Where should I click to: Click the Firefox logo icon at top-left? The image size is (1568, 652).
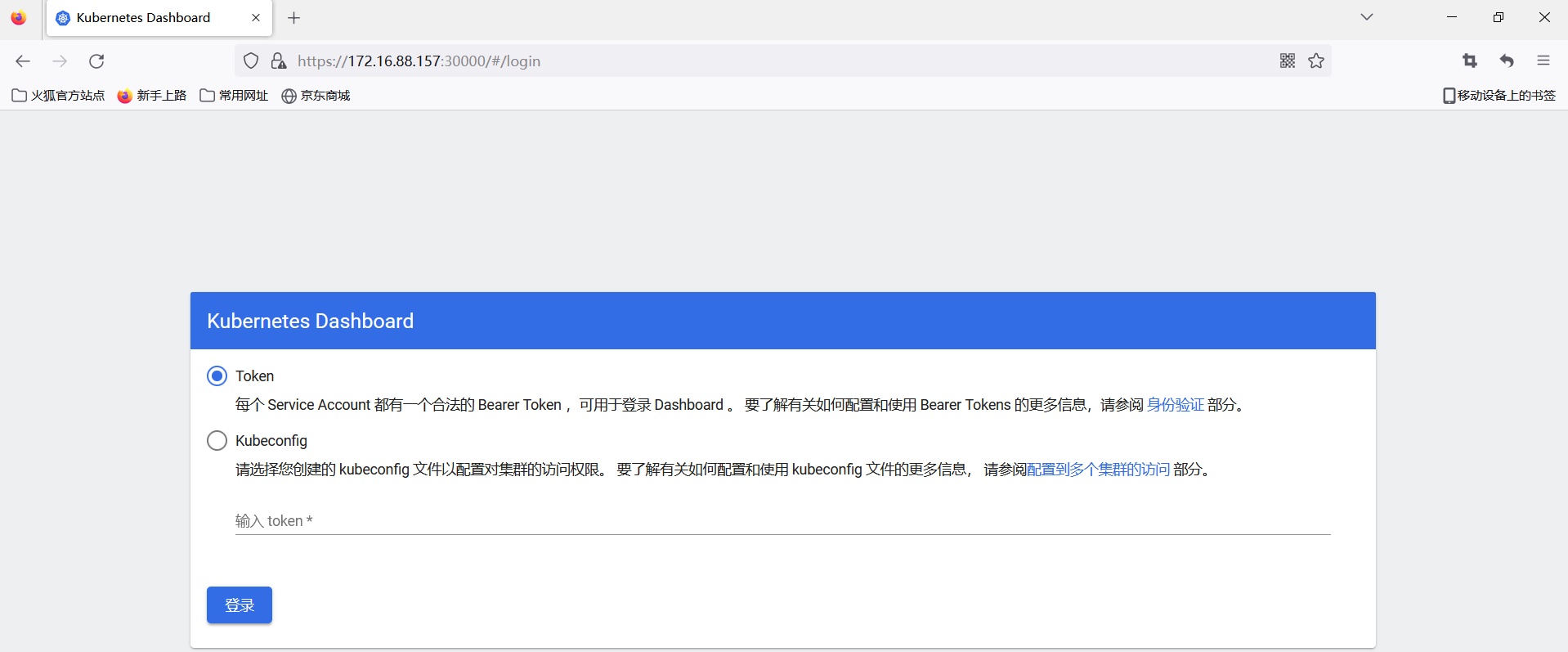[x=19, y=18]
